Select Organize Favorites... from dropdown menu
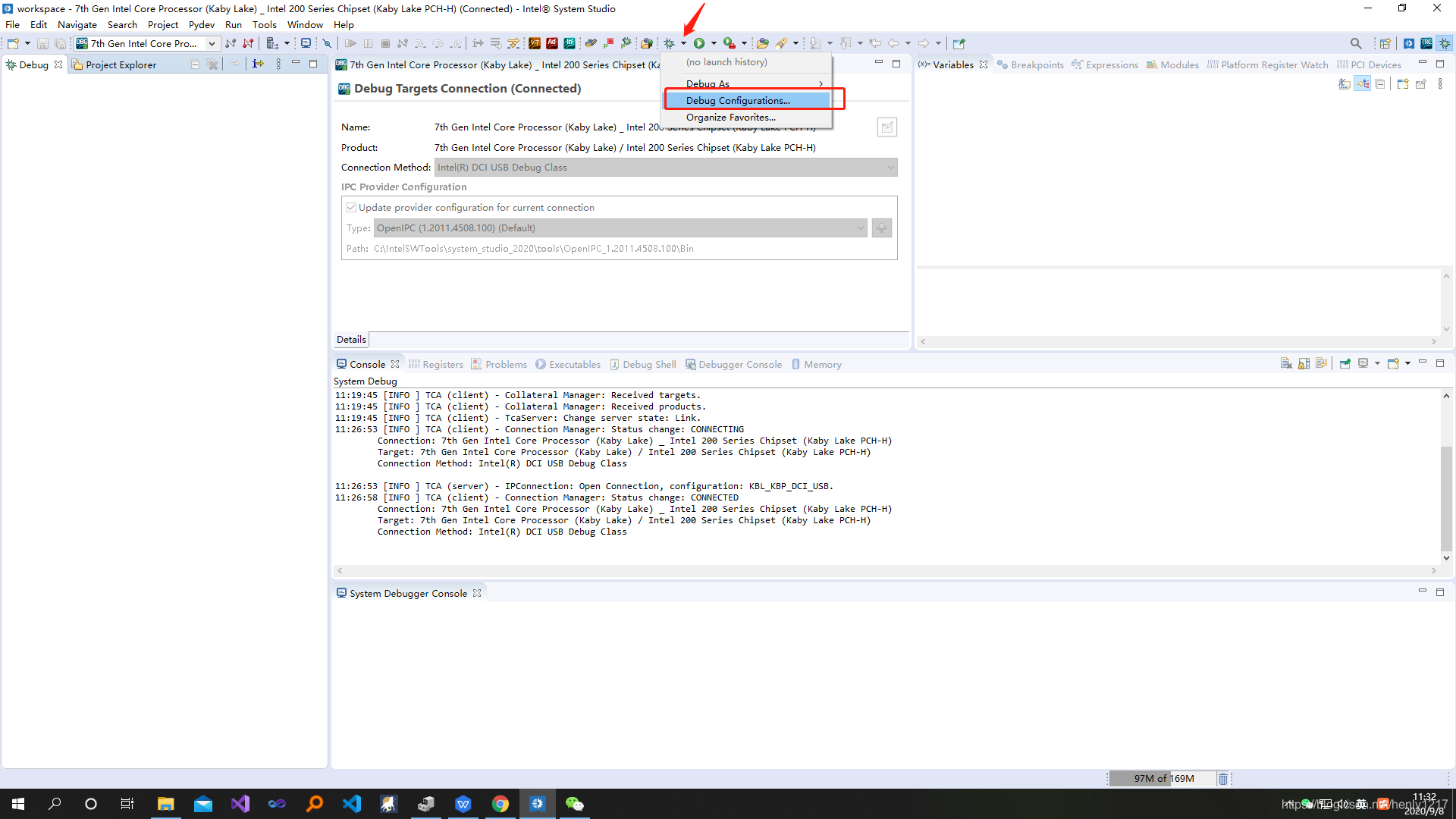1456x819 pixels. 747,118
